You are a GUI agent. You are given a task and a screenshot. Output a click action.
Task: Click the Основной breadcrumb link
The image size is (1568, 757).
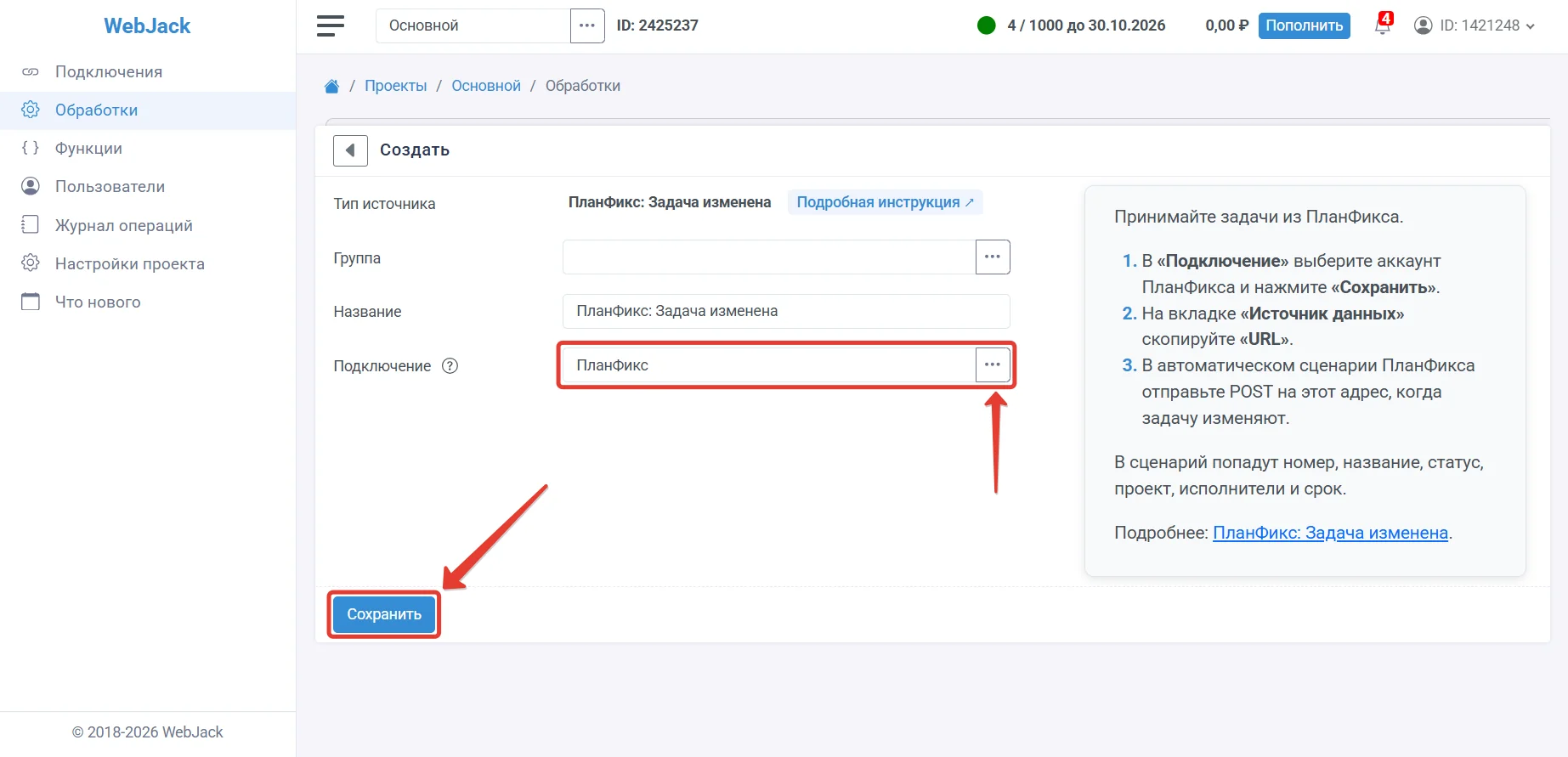[x=486, y=86]
